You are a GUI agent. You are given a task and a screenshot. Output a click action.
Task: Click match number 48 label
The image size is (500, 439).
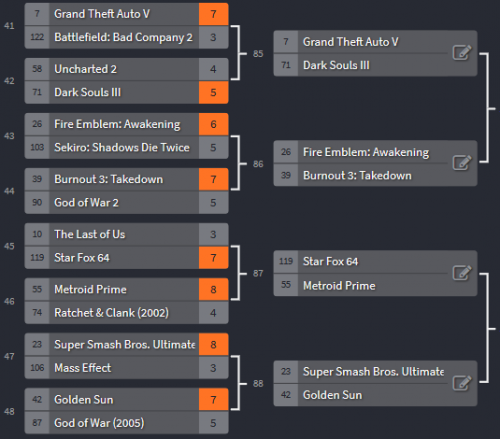[9, 412]
